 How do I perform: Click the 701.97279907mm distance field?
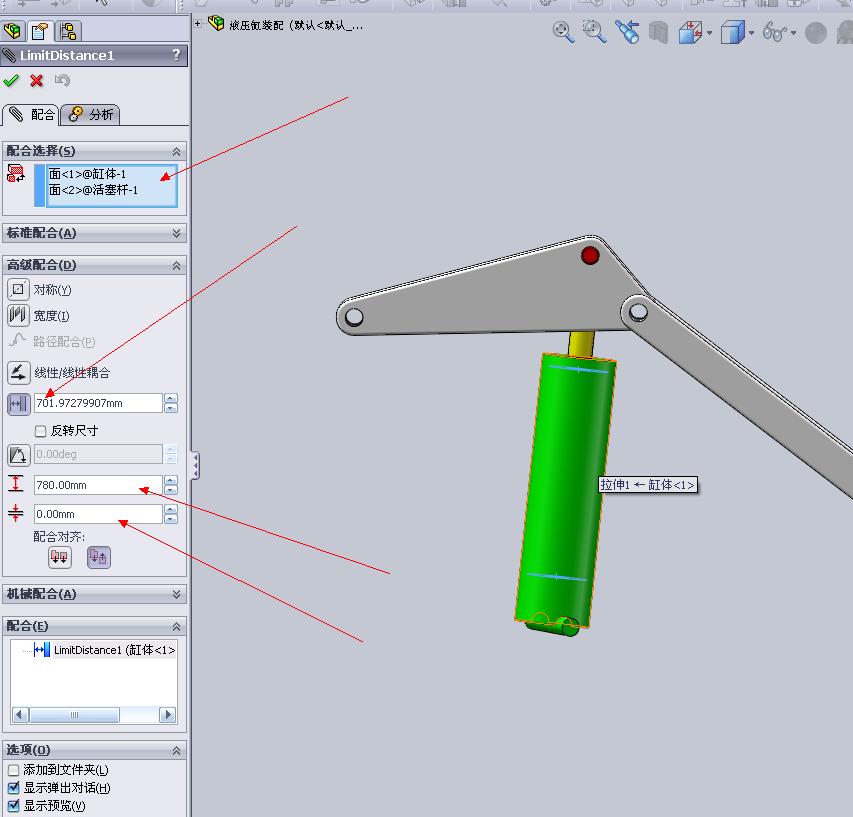tap(98, 403)
